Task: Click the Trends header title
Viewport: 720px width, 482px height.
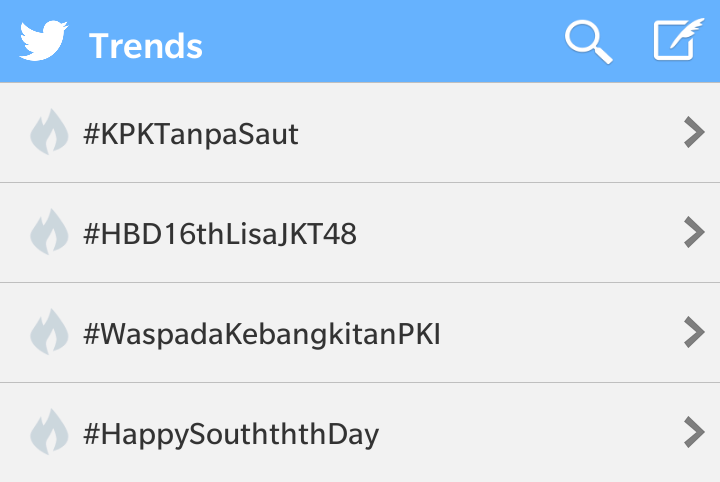Action: pos(146,46)
